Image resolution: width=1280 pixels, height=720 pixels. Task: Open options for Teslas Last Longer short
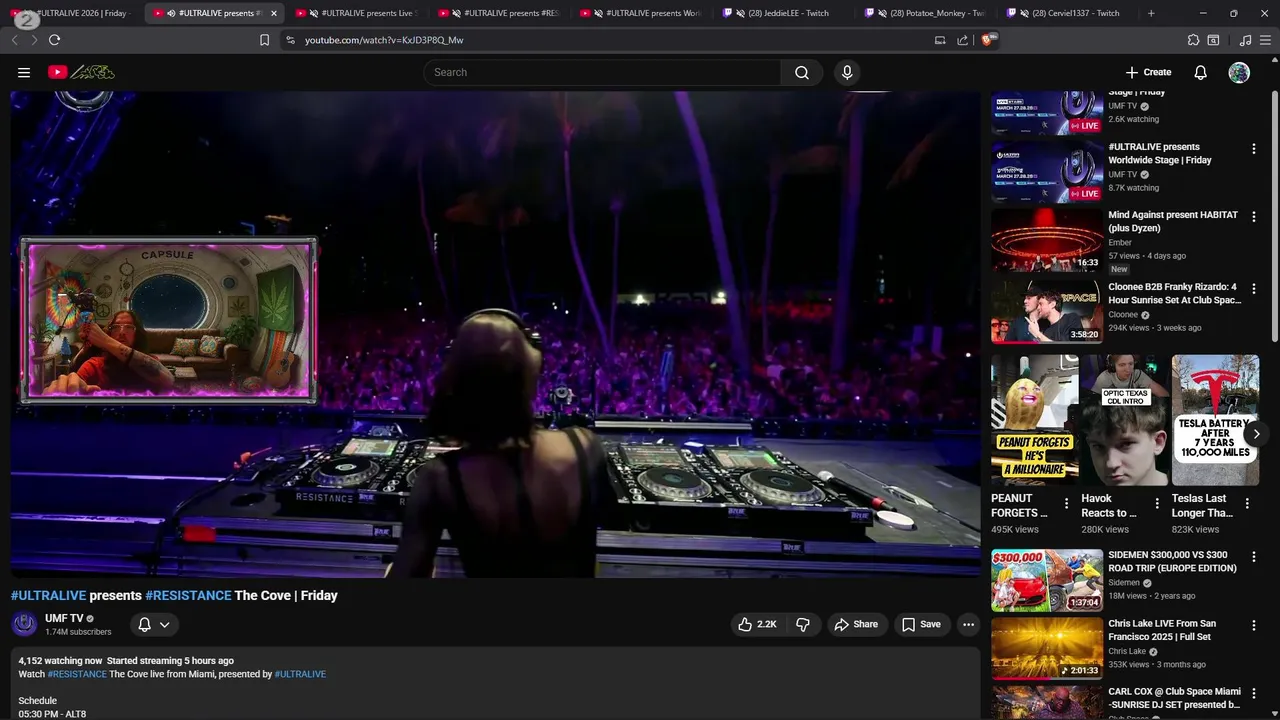(1247, 504)
